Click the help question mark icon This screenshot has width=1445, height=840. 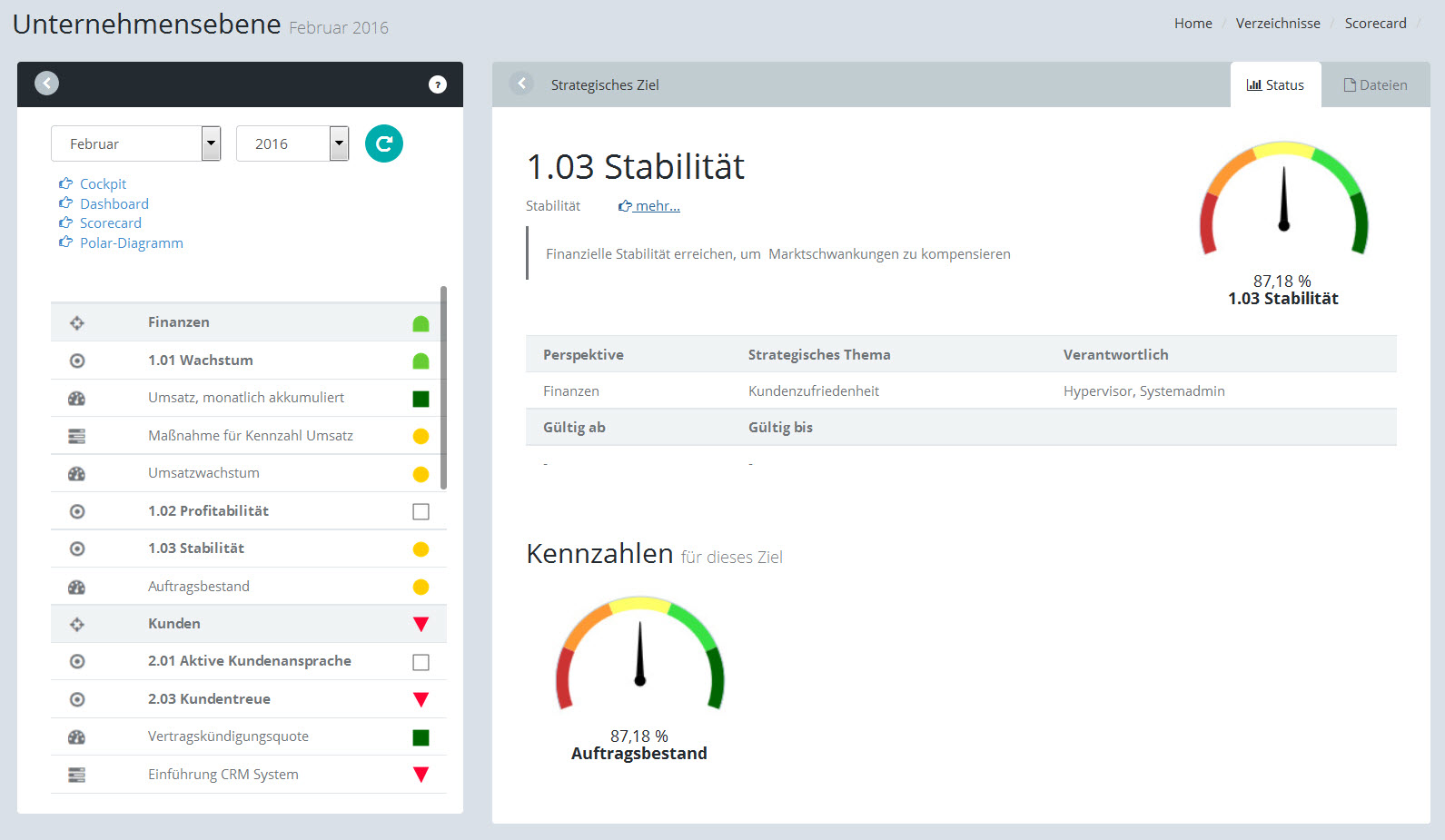click(x=438, y=84)
